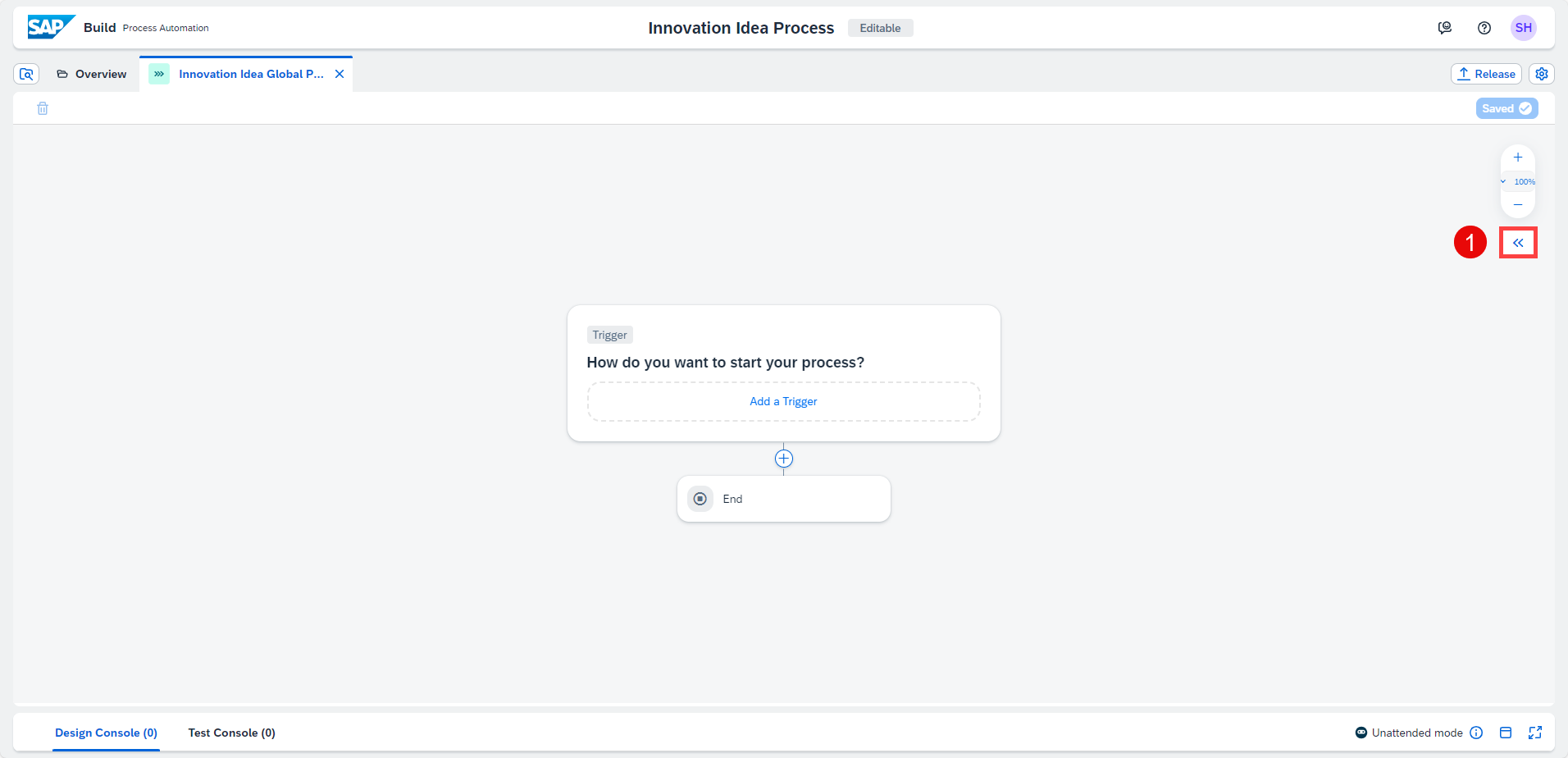Expand the side panel with double chevron
Image resolution: width=1568 pixels, height=758 pixels.
(x=1518, y=243)
